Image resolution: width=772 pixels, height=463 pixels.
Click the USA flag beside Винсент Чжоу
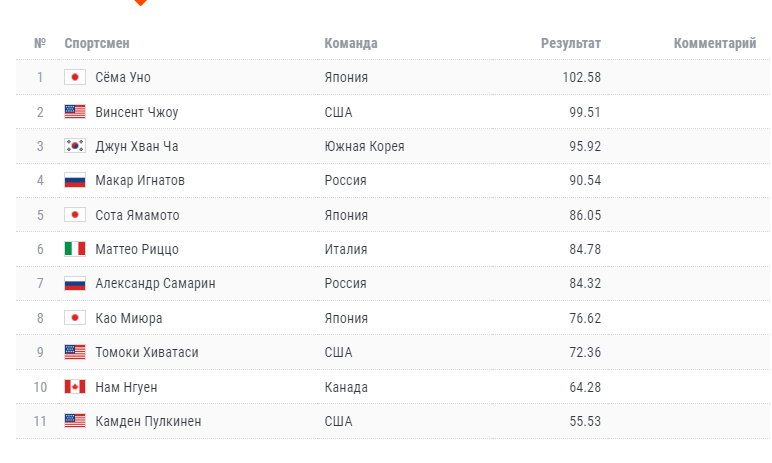tap(75, 112)
